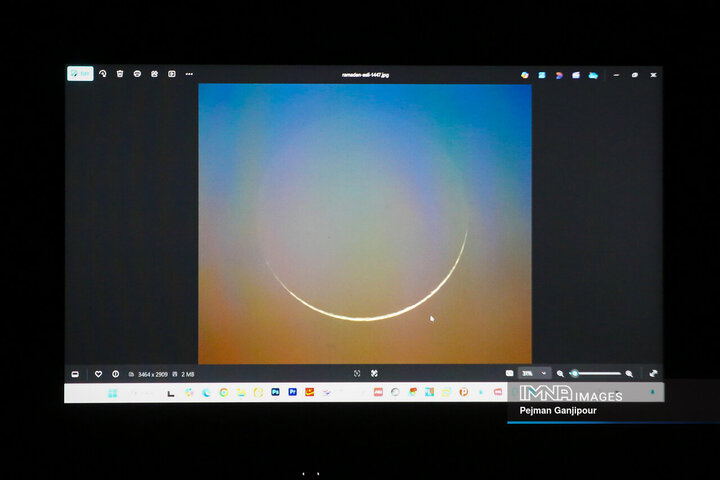Open Photoshop from the taskbar
Screen dimensions: 720x480
275,392
